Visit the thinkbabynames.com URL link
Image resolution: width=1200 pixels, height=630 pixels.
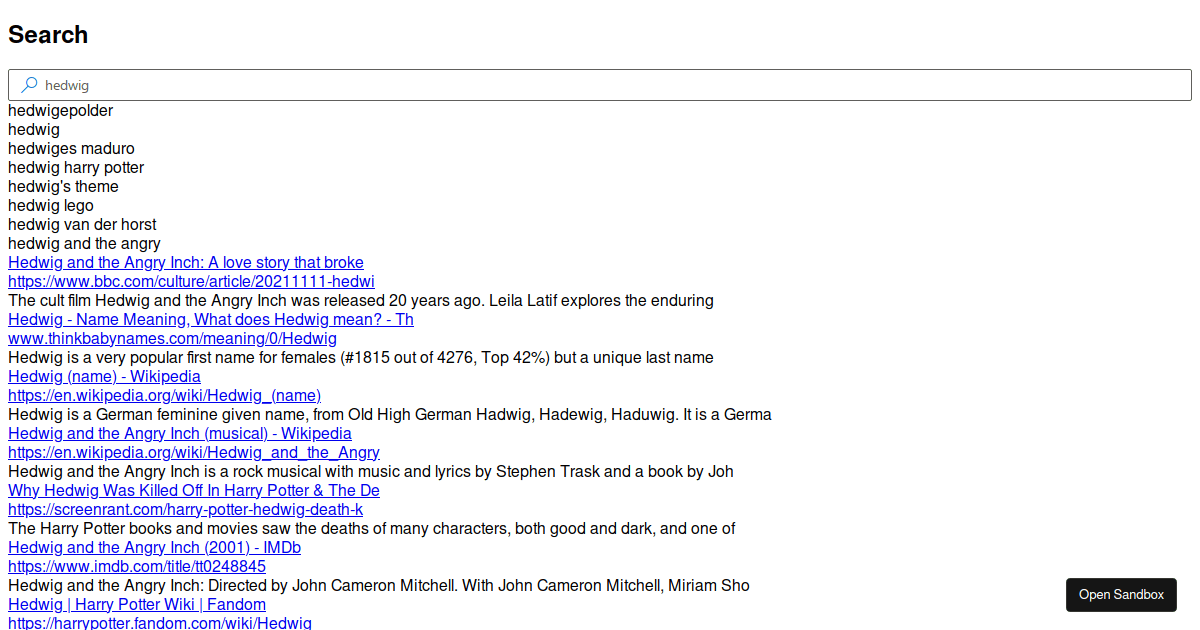click(x=172, y=339)
